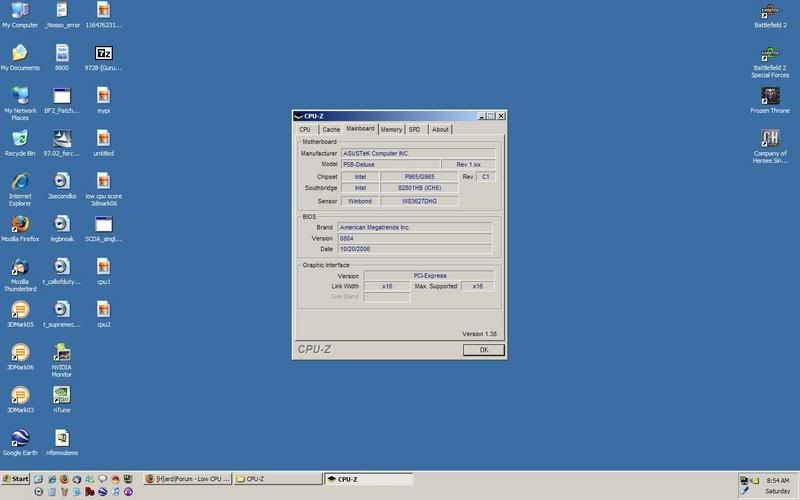The width and height of the screenshot is (800, 500).
Task: Select the 97.02_forc... installer icon
Action: point(62,143)
